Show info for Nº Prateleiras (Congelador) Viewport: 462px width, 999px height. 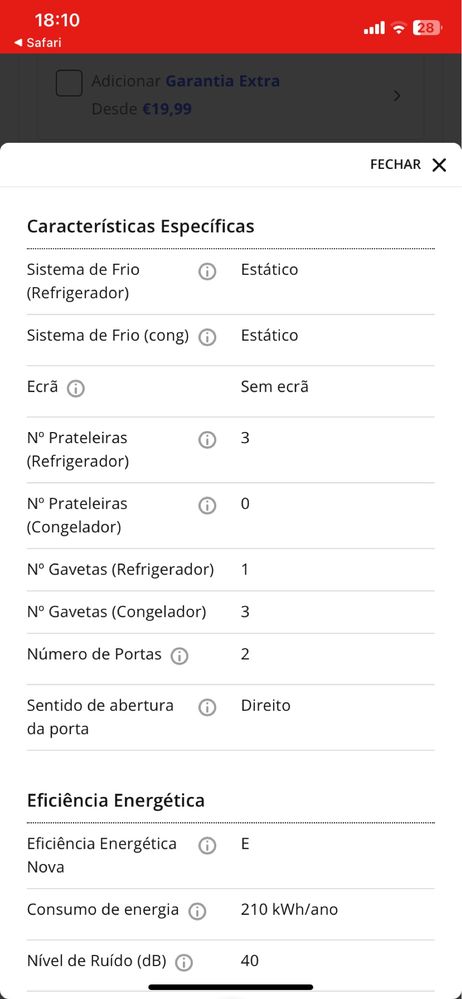[206, 506]
